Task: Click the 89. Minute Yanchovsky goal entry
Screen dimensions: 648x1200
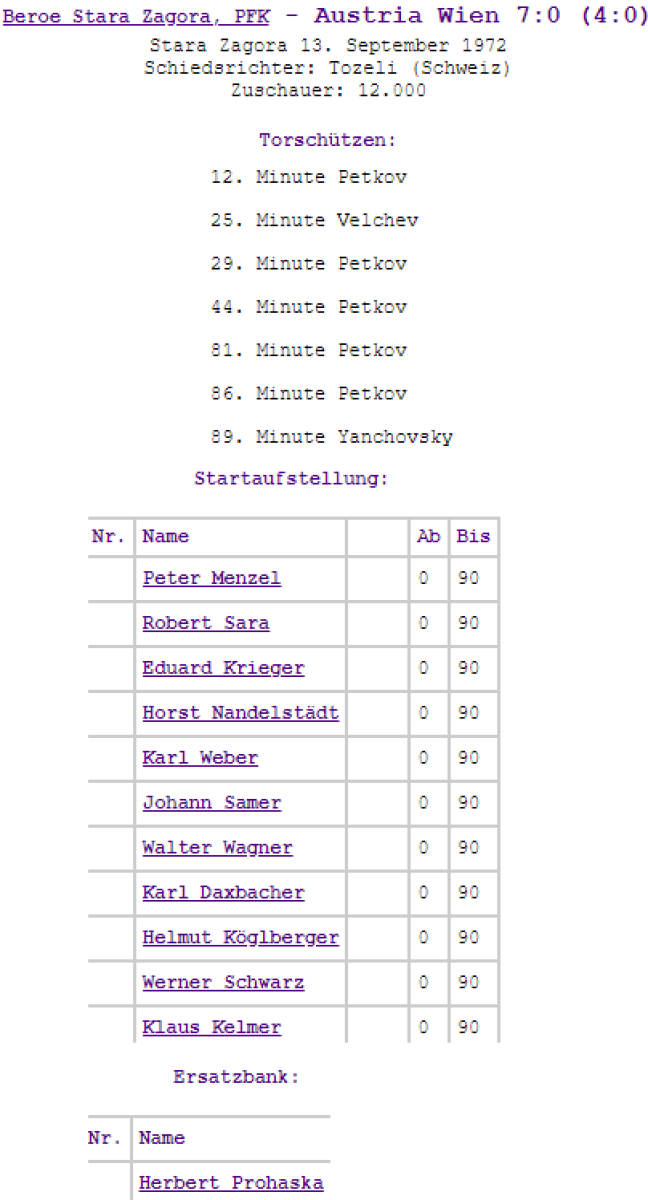Action: click(331, 437)
